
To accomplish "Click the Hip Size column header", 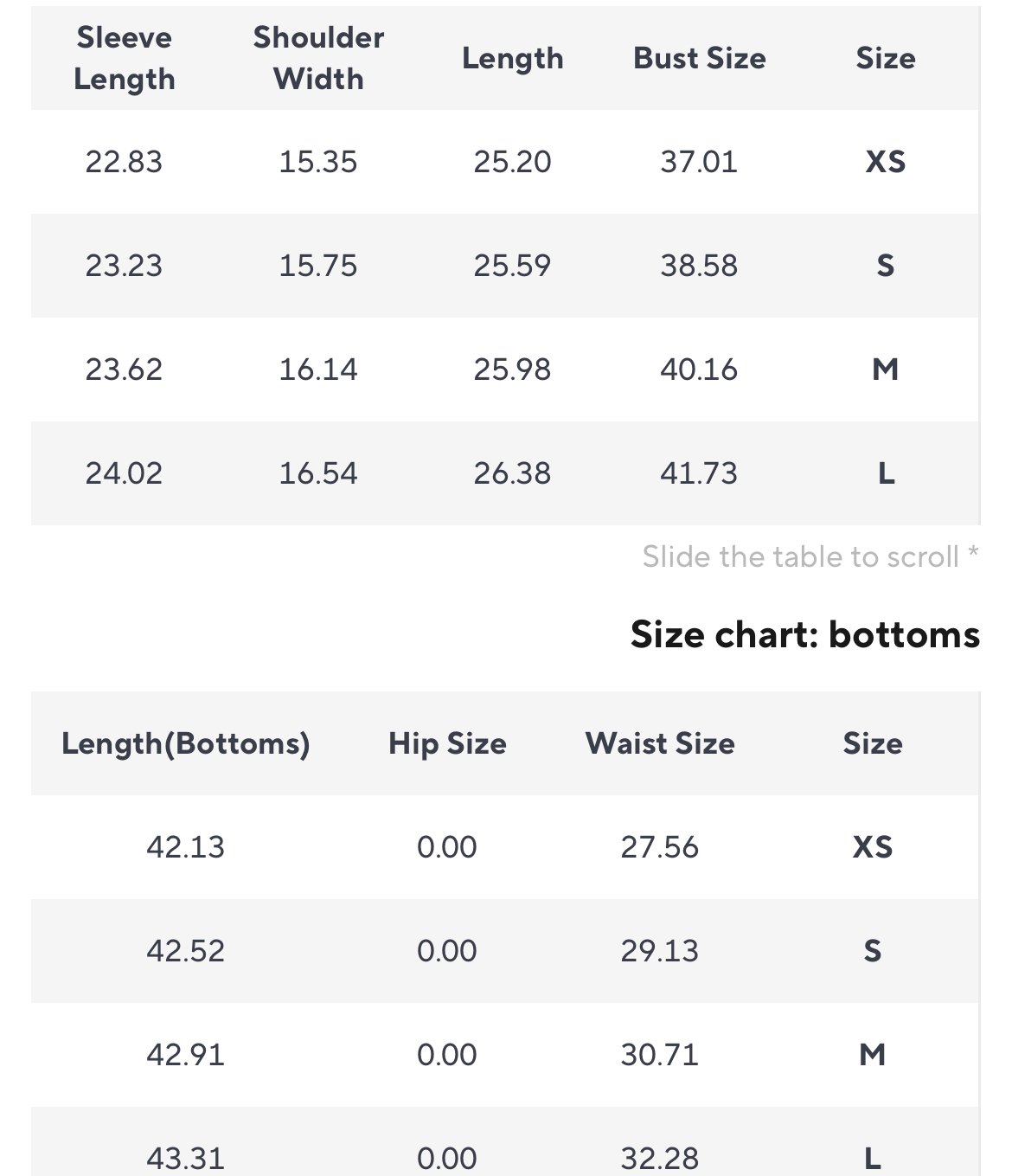I will [447, 743].
